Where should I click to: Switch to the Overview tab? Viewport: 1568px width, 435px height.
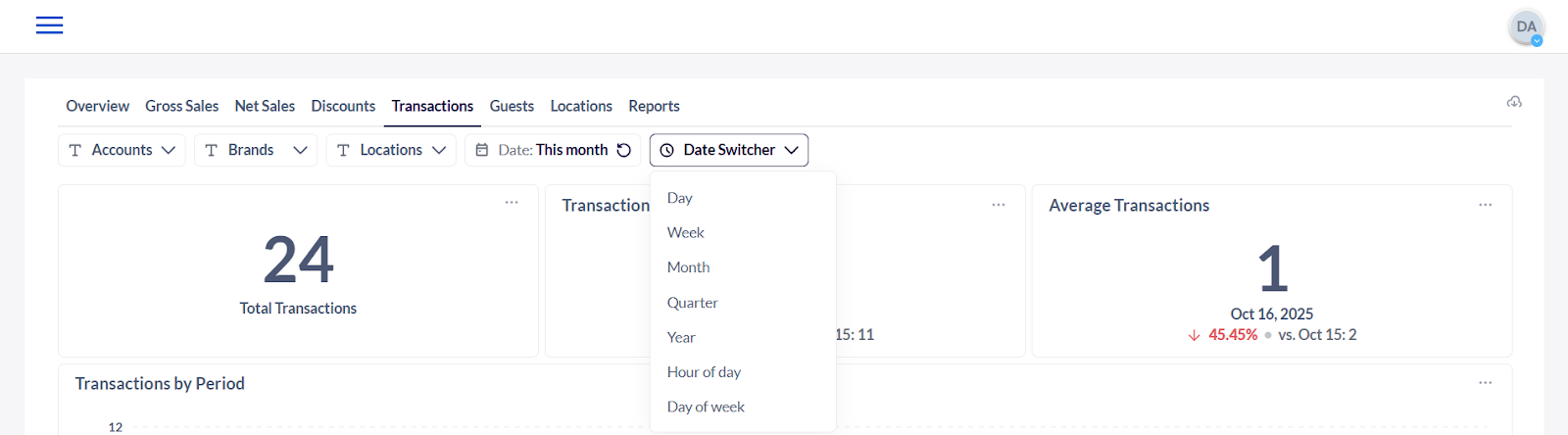point(97,106)
